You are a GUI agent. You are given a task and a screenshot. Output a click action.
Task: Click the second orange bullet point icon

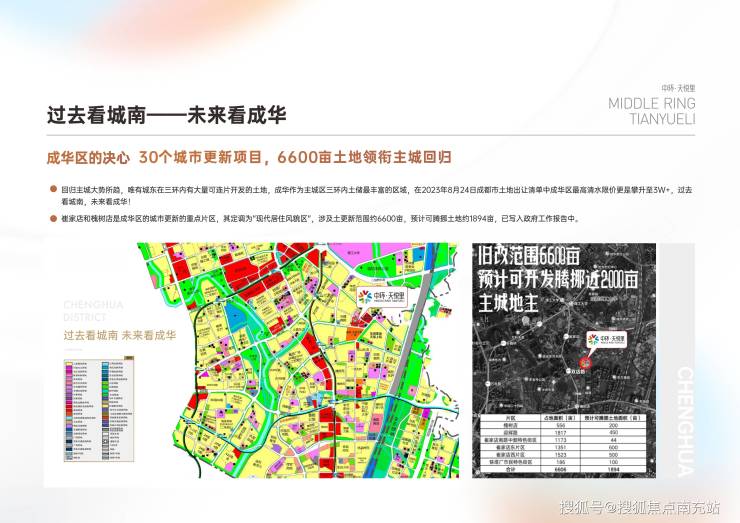coord(53,217)
